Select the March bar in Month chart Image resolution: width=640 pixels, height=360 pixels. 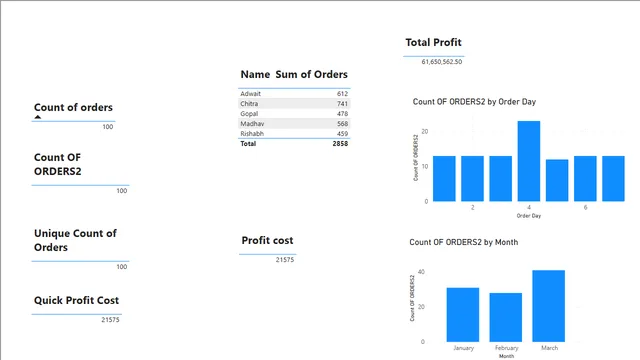coord(549,306)
